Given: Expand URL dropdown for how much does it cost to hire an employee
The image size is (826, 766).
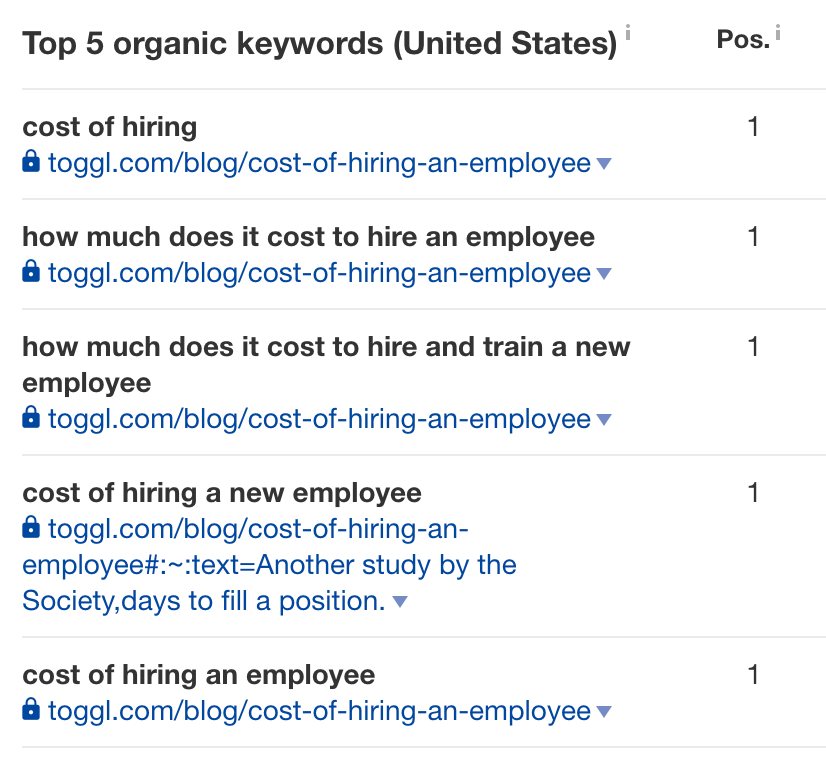Looking at the screenshot, I should 604,274.
